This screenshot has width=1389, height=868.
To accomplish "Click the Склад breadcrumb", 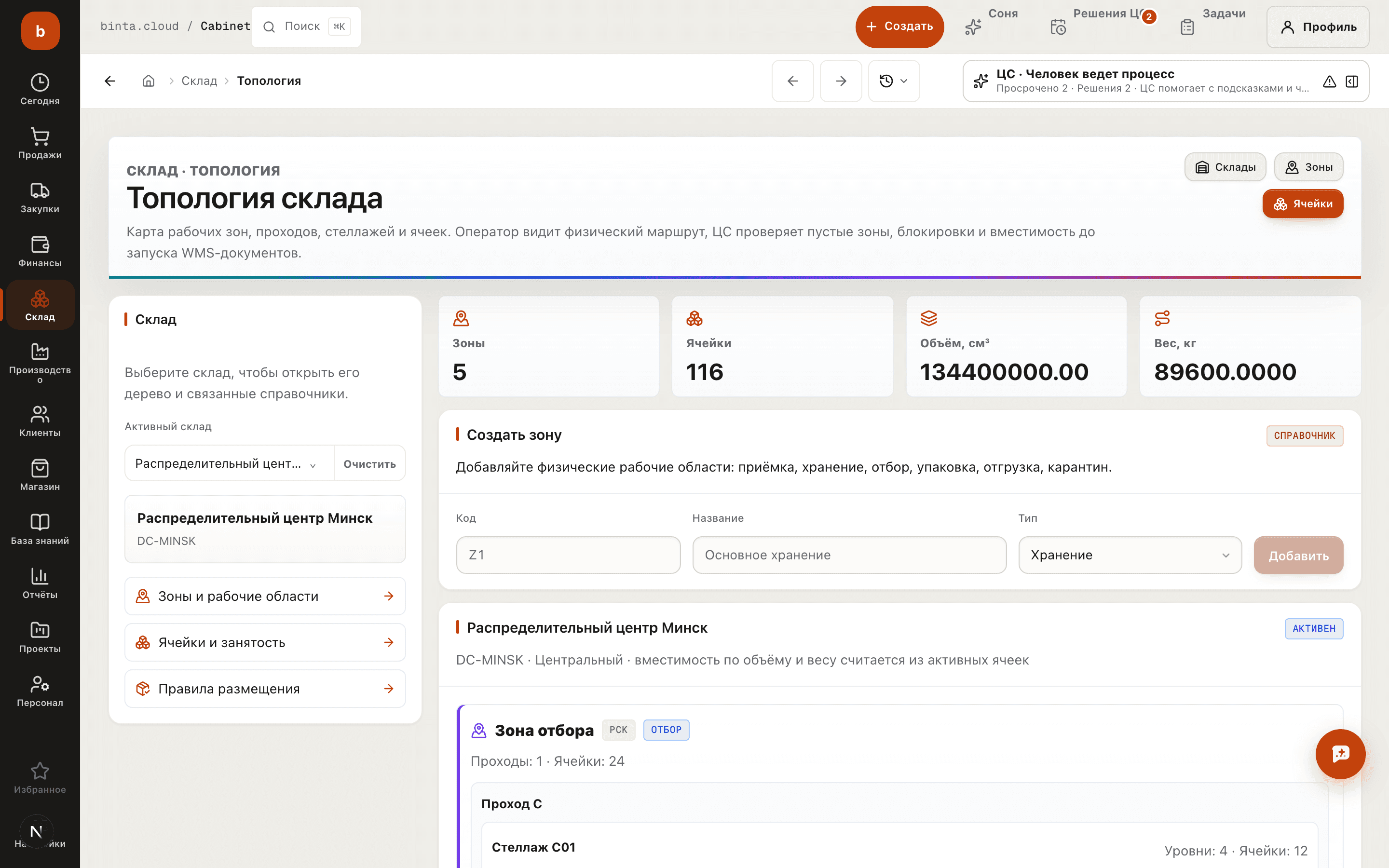I will pyautogui.click(x=199, y=81).
